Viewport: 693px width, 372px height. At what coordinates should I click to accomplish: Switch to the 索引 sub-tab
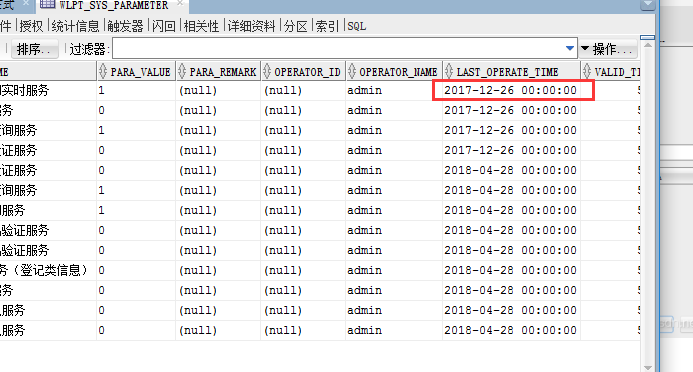click(x=327, y=27)
